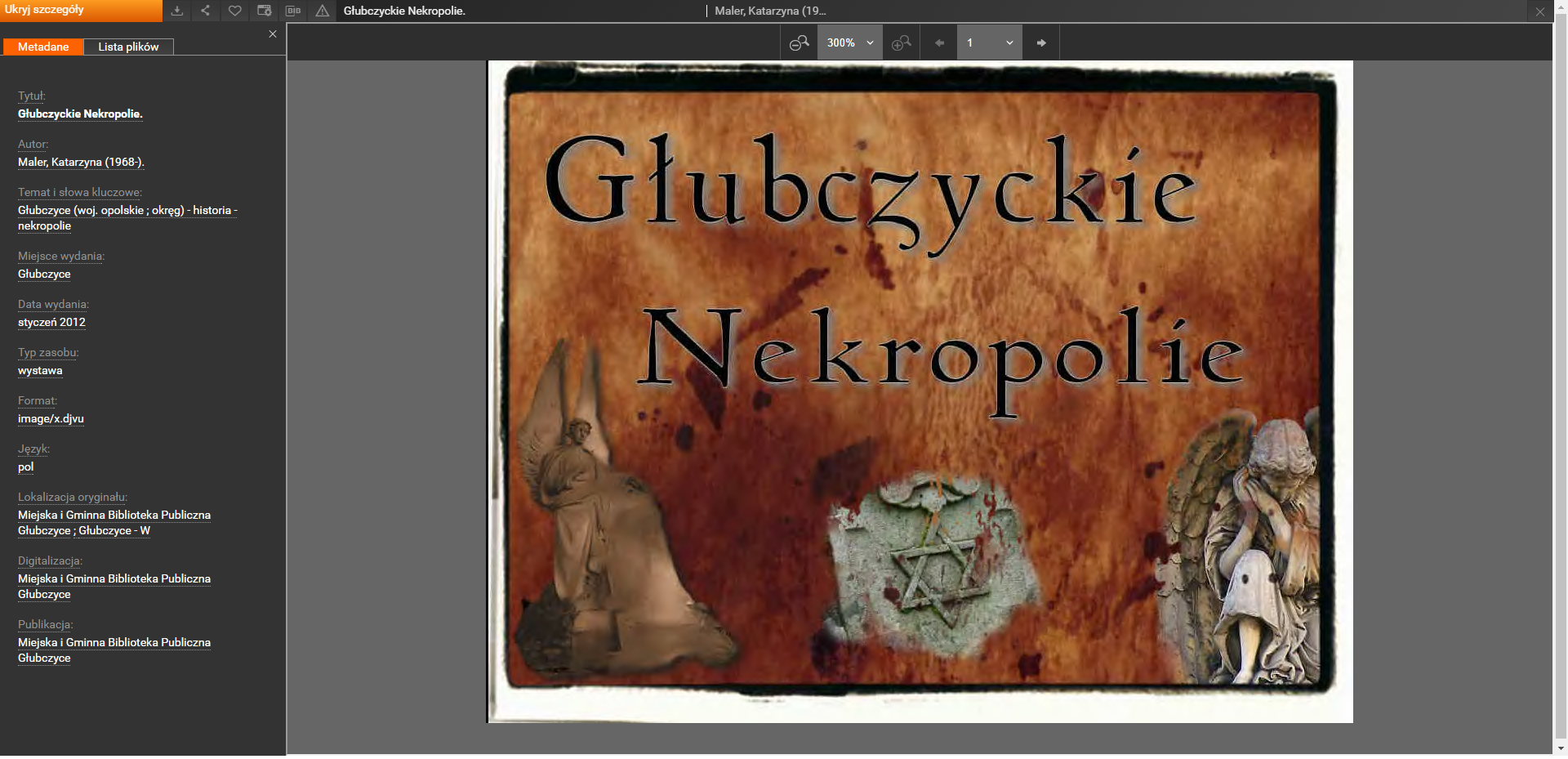Screen dimensions: 1568x759
Task: Share the publication using share icon
Action: 206,11
